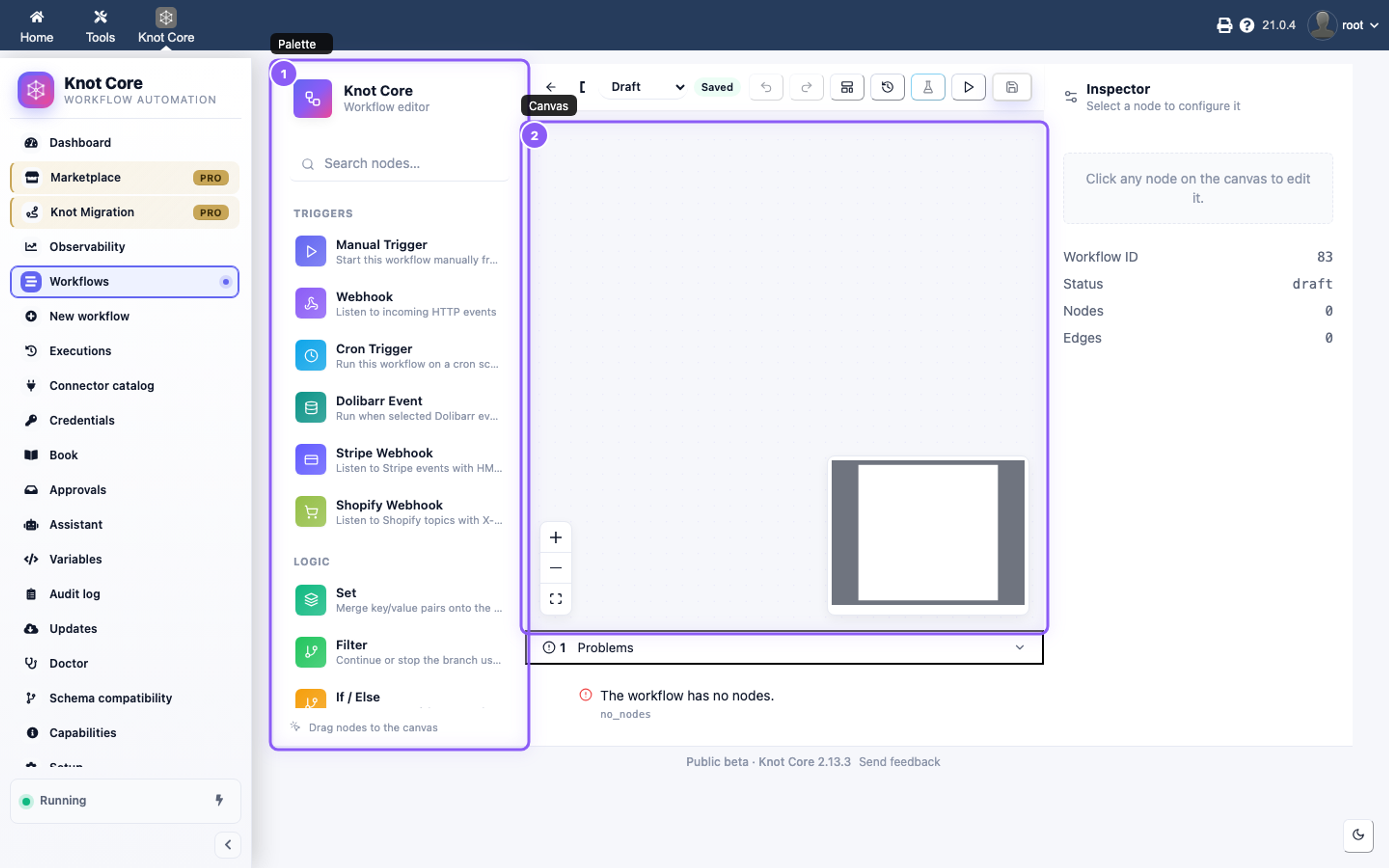Click New workflow in the sidebar
Viewport: 1389px width, 868px height.
point(124,316)
